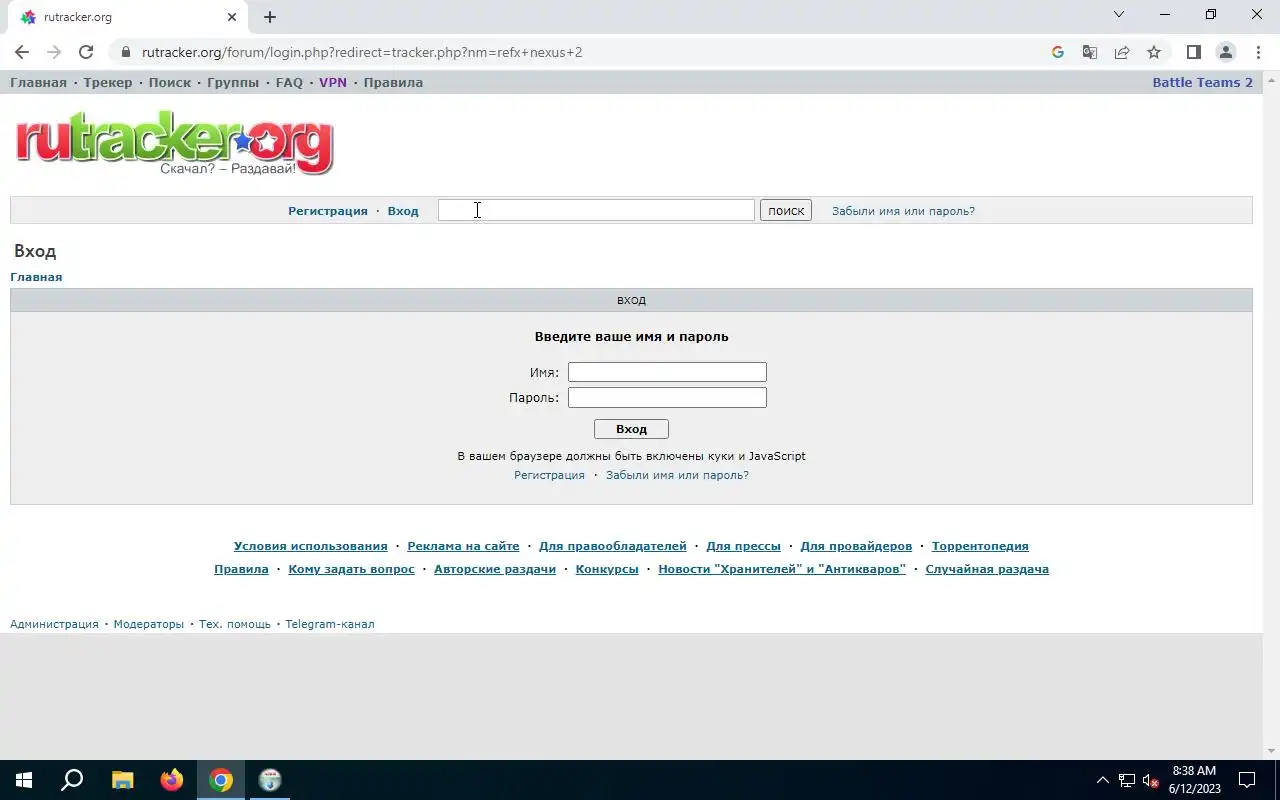Click the поиск button
The width and height of the screenshot is (1280, 800).
786,210
